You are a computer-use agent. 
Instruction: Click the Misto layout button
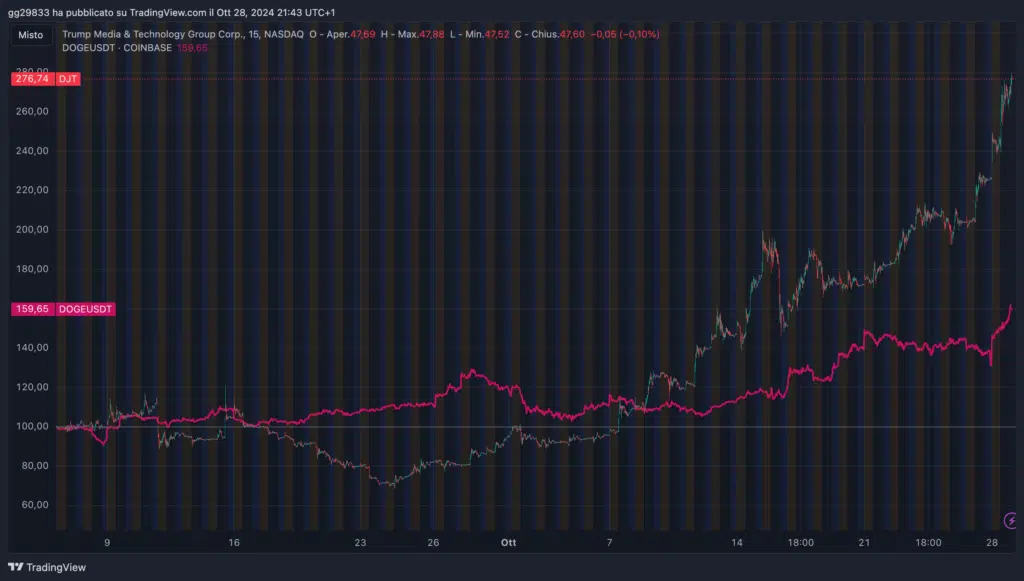31,35
